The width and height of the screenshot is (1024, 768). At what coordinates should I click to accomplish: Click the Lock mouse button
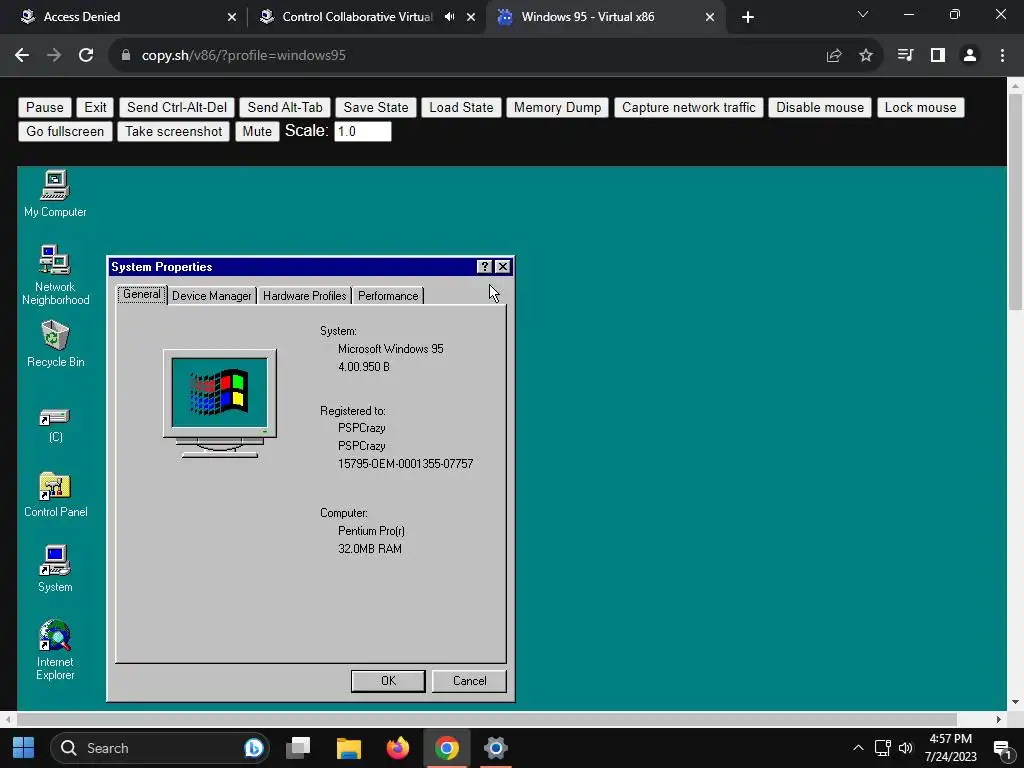pos(921,107)
